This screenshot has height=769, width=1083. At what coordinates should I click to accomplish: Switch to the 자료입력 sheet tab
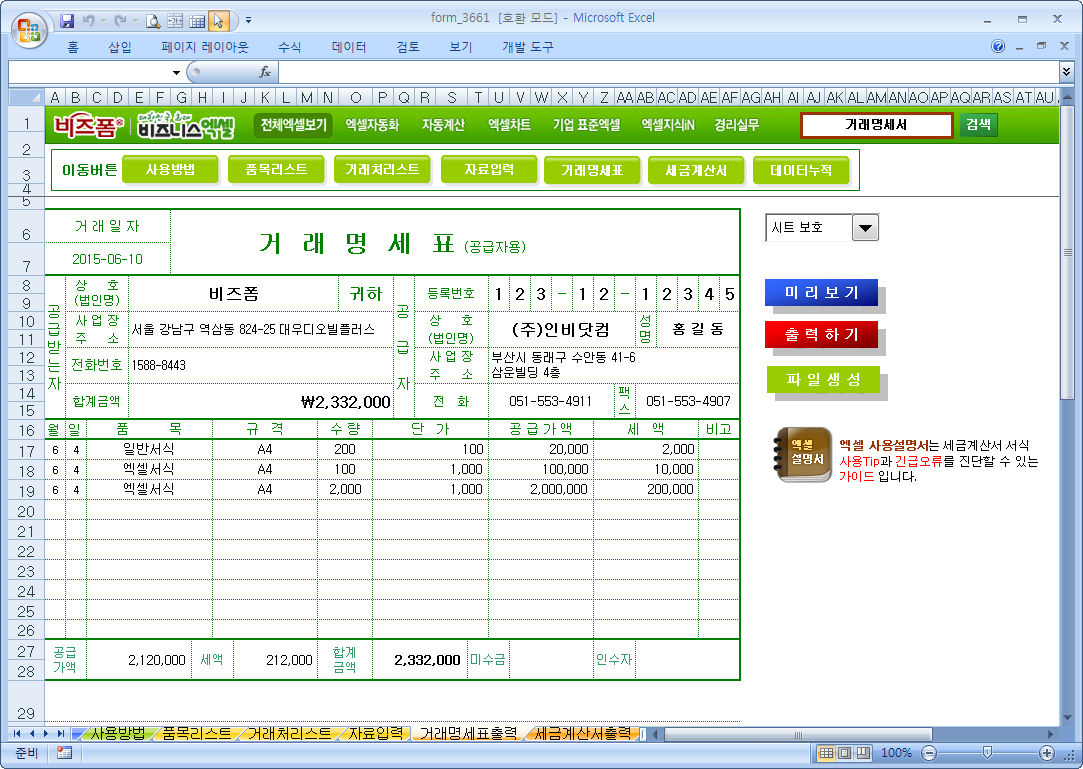point(375,734)
